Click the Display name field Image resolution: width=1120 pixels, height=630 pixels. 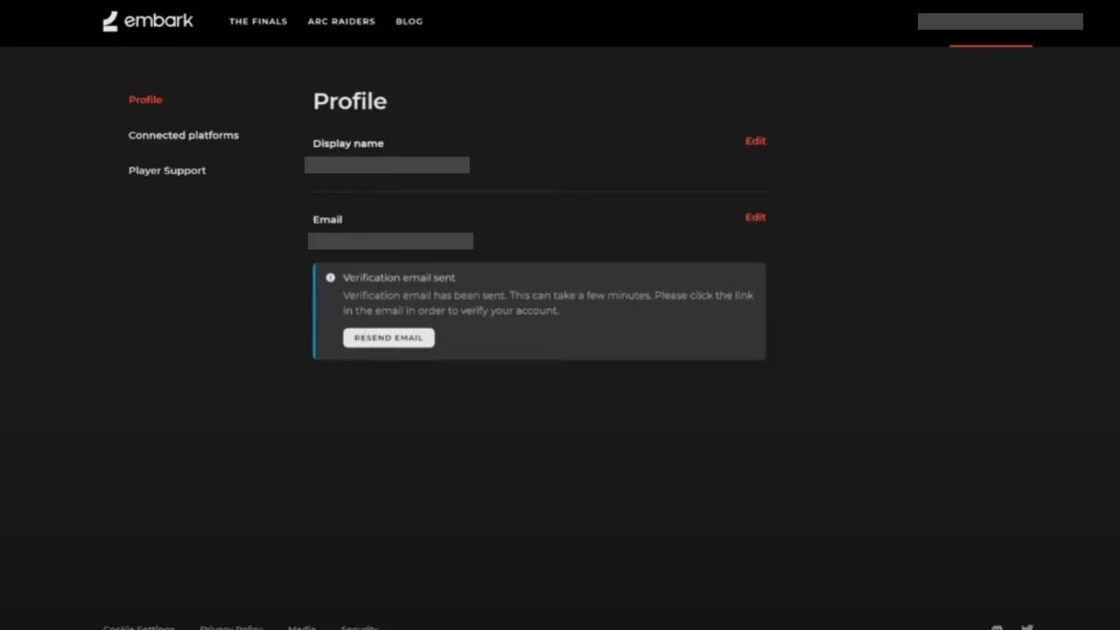[387, 164]
